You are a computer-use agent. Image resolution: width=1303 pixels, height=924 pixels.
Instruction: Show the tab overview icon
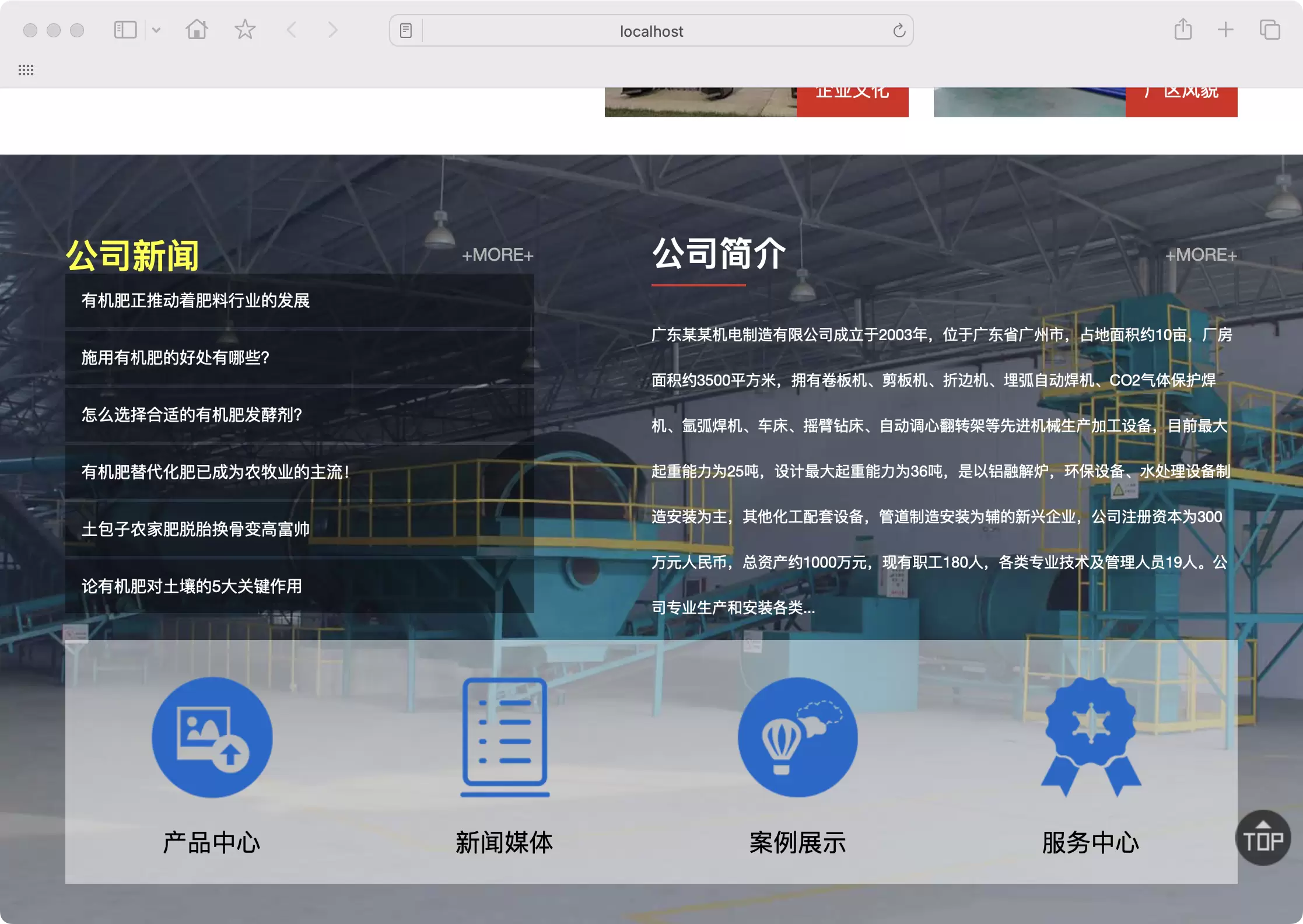click(1270, 30)
